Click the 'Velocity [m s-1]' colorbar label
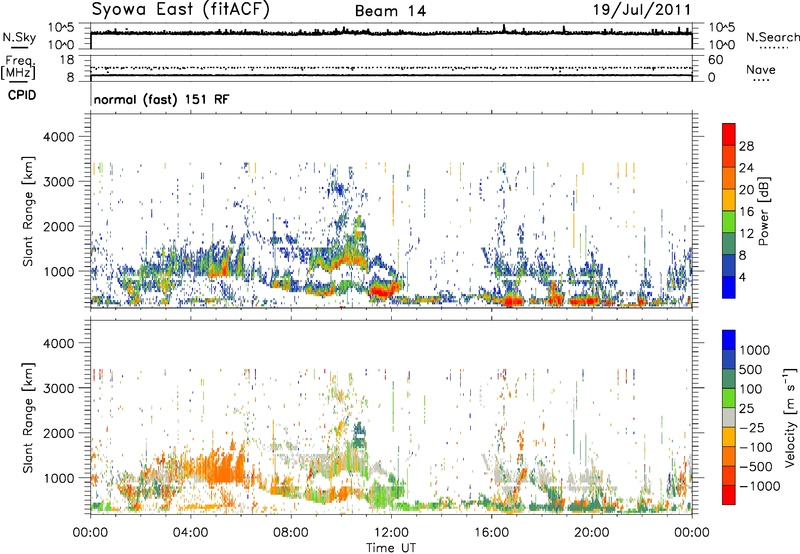The width and height of the screenshot is (800, 554). [x=790, y=417]
